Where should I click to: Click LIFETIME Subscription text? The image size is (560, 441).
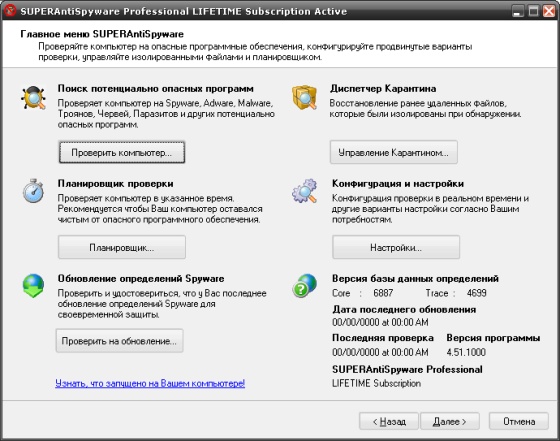[x=376, y=384]
